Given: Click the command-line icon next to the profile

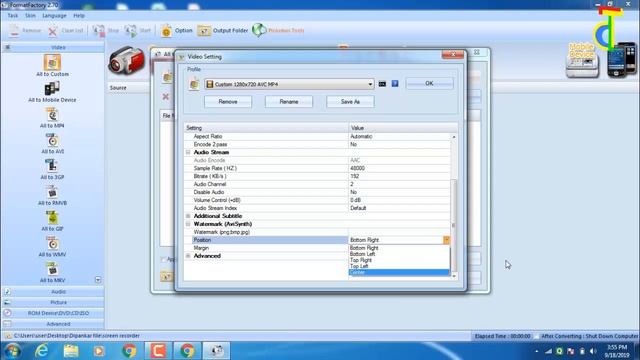Looking at the screenshot, I should [x=382, y=84].
